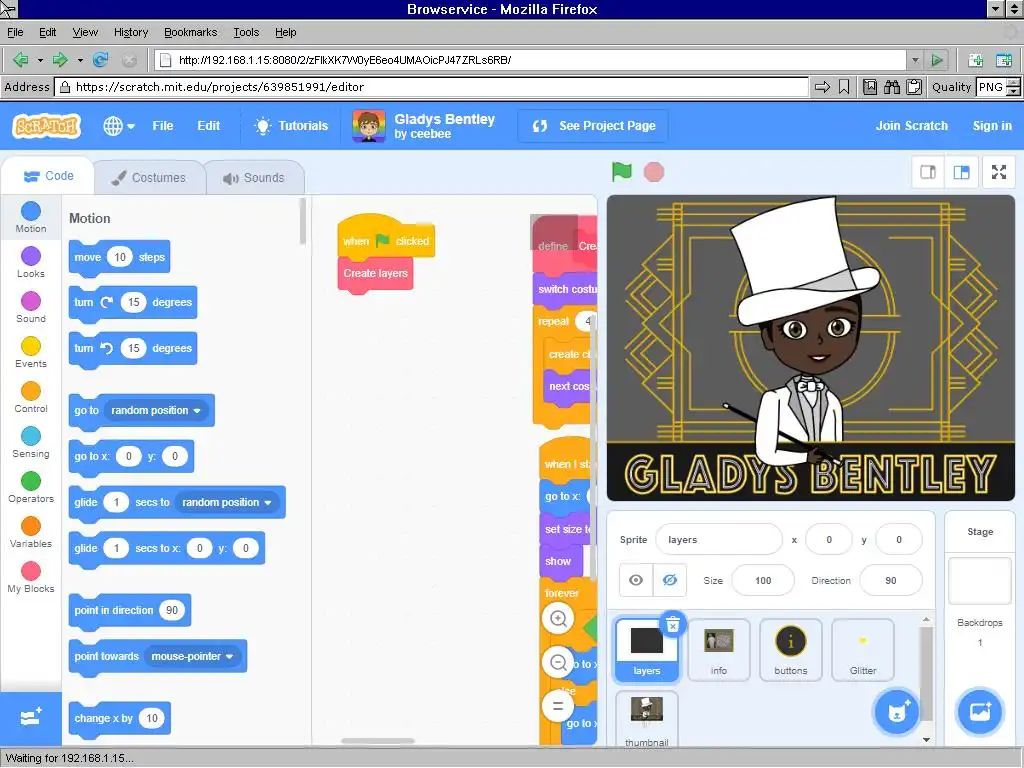Click the Firefox forward arrow button
The height and width of the screenshot is (768, 1024).
[x=60, y=60]
